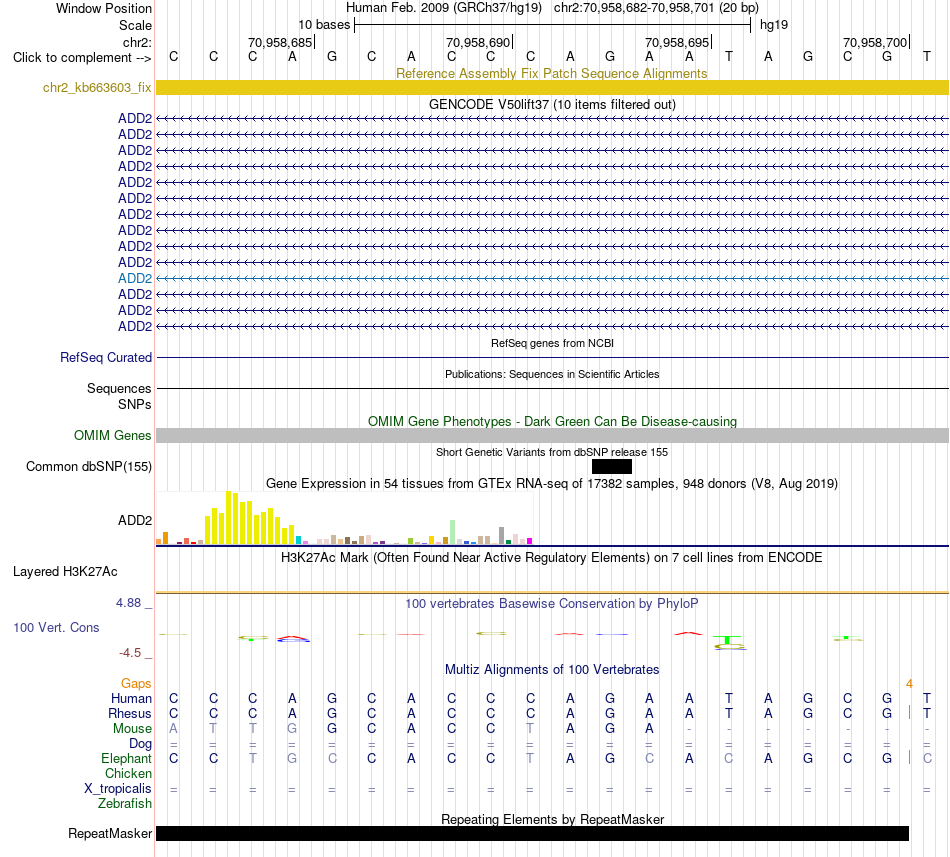Open the 'H3K27Ac Mark' ENCODE track title
This screenshot has height=857, width=950.
[x=552, y=557]
